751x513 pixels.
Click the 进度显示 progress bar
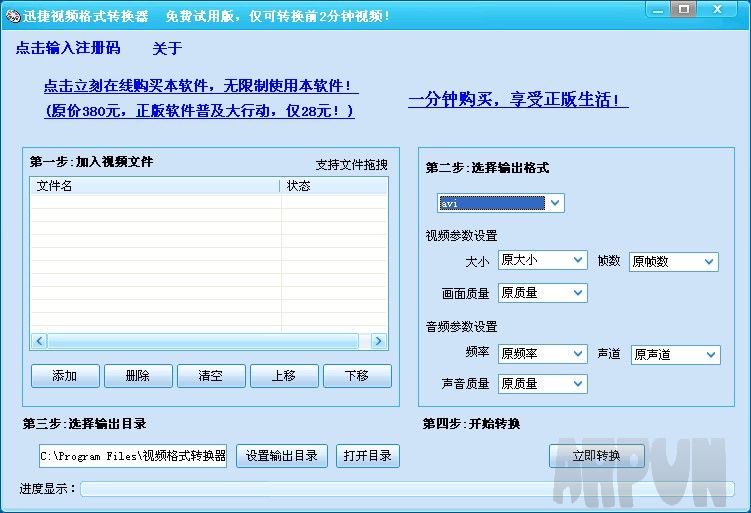click(x=407, y=489)
